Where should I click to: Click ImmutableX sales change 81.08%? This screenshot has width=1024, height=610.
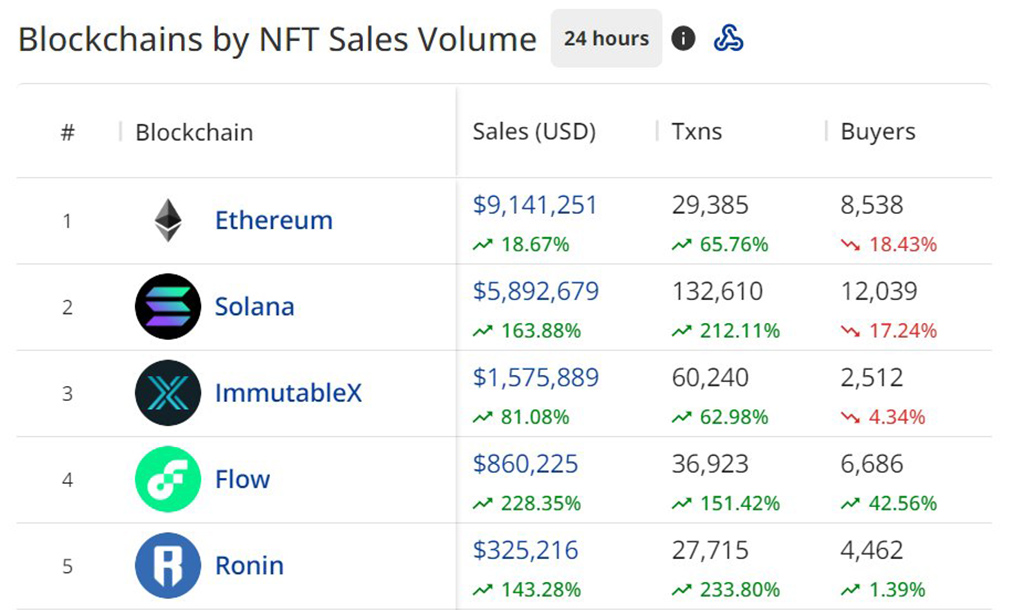[521, 417]
